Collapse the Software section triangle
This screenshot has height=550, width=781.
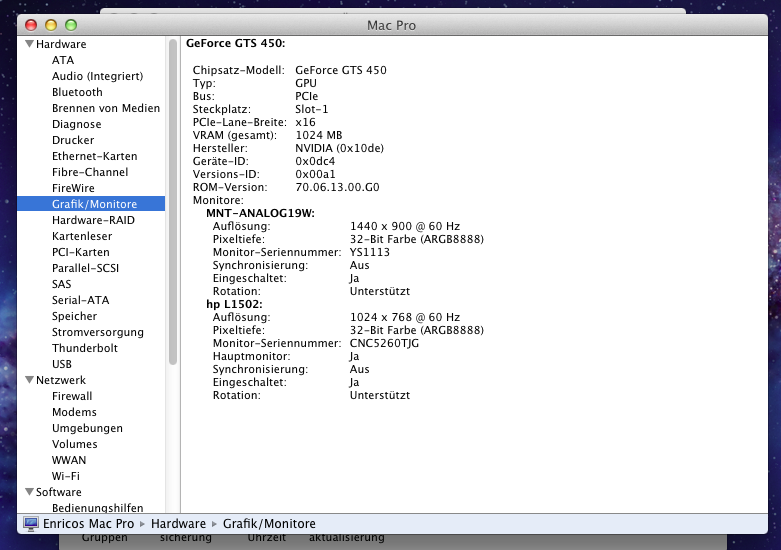pyautogui.click(x=28, y=492)
